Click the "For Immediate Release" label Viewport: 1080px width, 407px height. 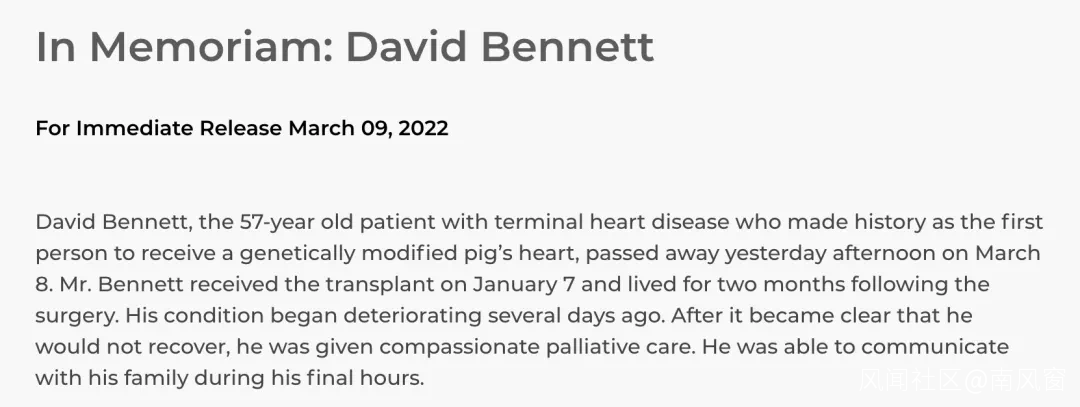(x=158, y=129)
